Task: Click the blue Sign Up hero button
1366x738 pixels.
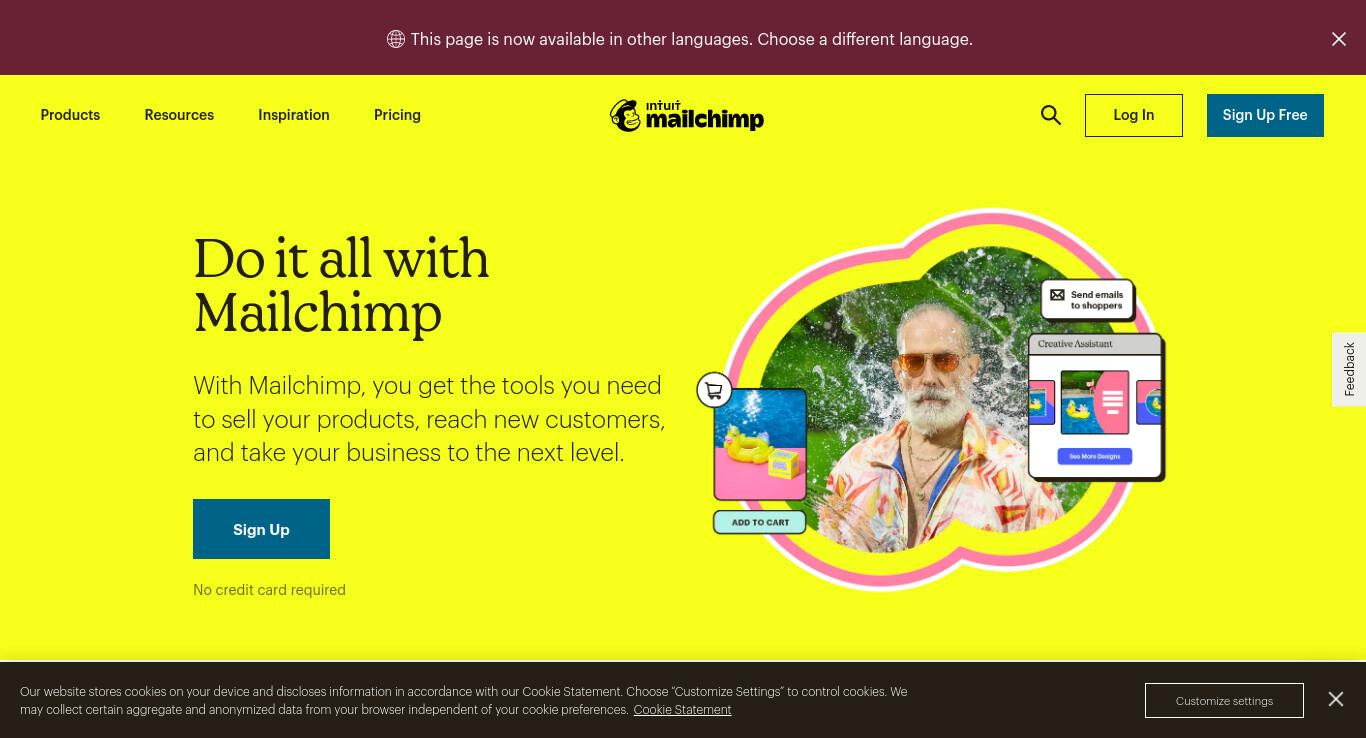Action: pos(261,529)
